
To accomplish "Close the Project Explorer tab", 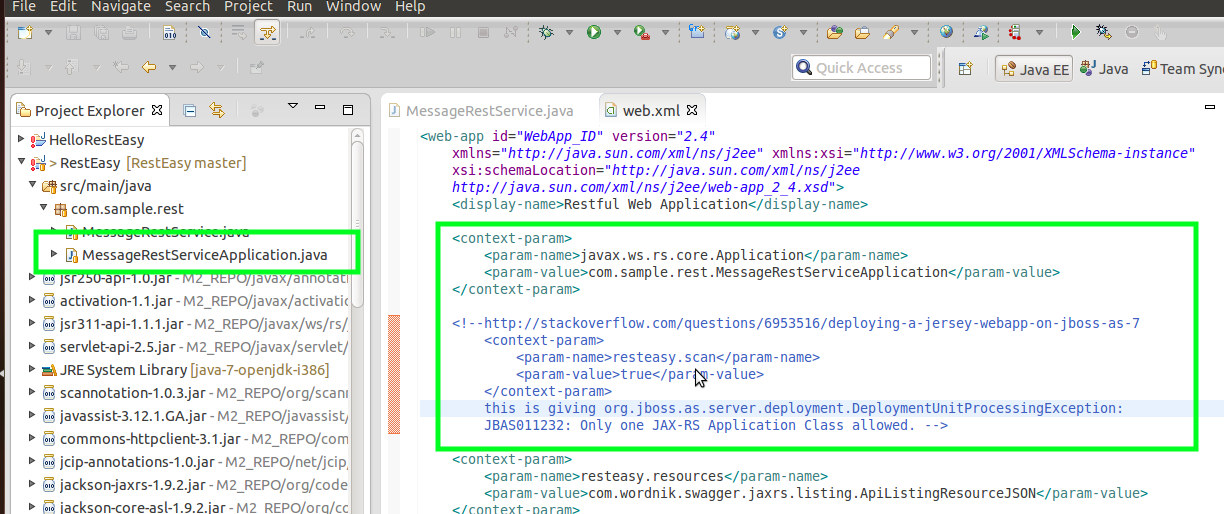I will coord(156,110).
